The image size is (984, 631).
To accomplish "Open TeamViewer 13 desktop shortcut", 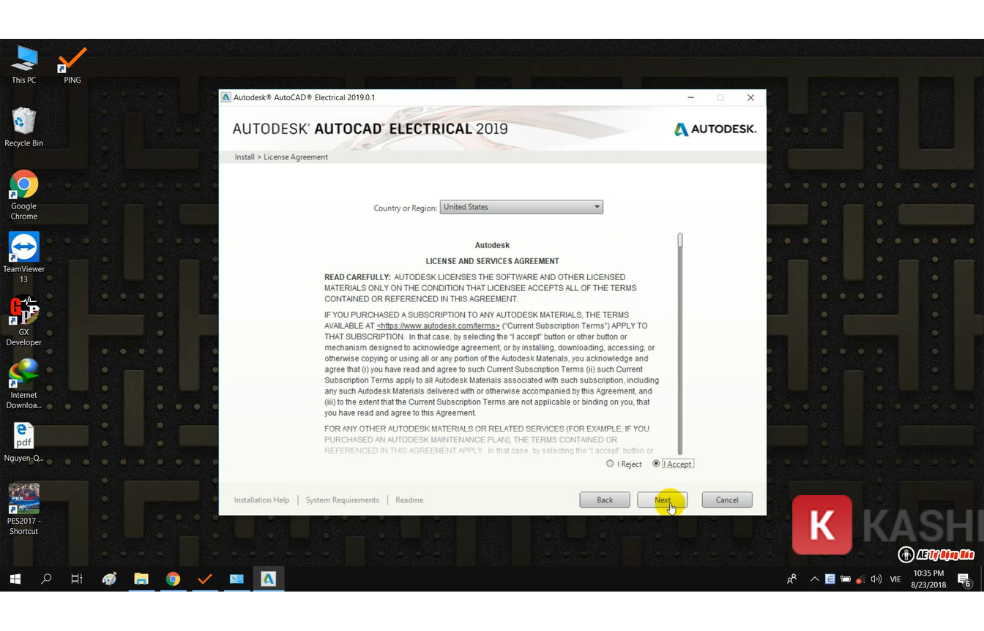I will click(x=24, y=257).
